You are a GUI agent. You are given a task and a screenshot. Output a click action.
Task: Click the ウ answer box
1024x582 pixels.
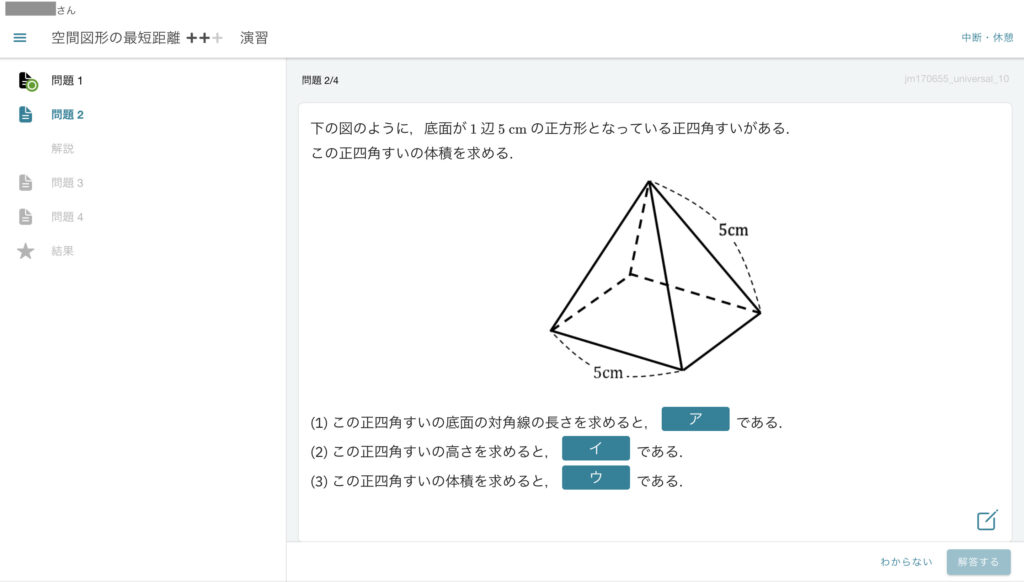[x=596, y=477]
